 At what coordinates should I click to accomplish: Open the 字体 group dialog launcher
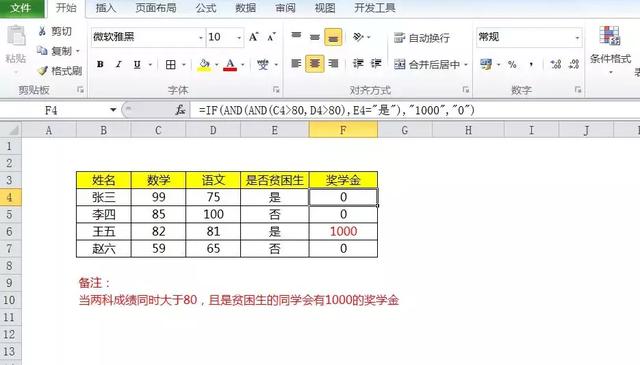276,90
